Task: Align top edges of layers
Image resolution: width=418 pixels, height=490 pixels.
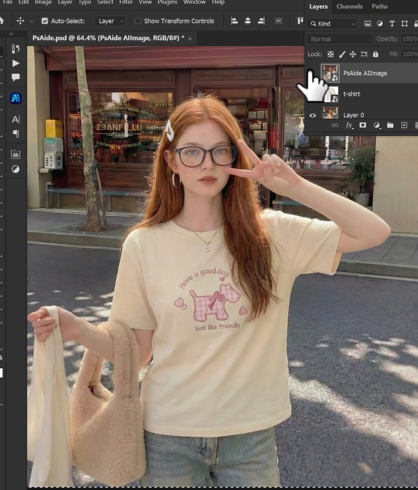Action: coord(300,21)
